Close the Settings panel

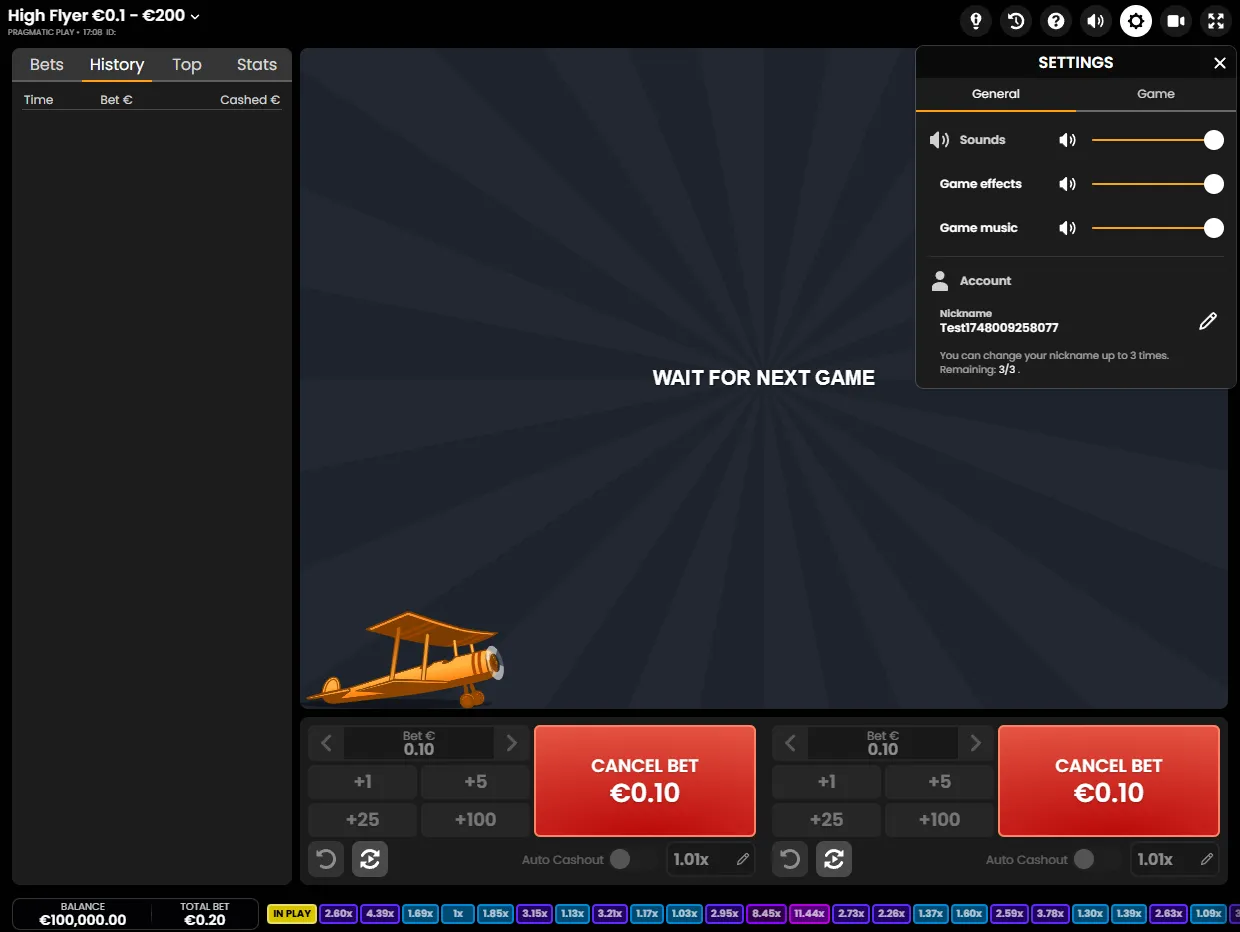[x=1220, y=63]
